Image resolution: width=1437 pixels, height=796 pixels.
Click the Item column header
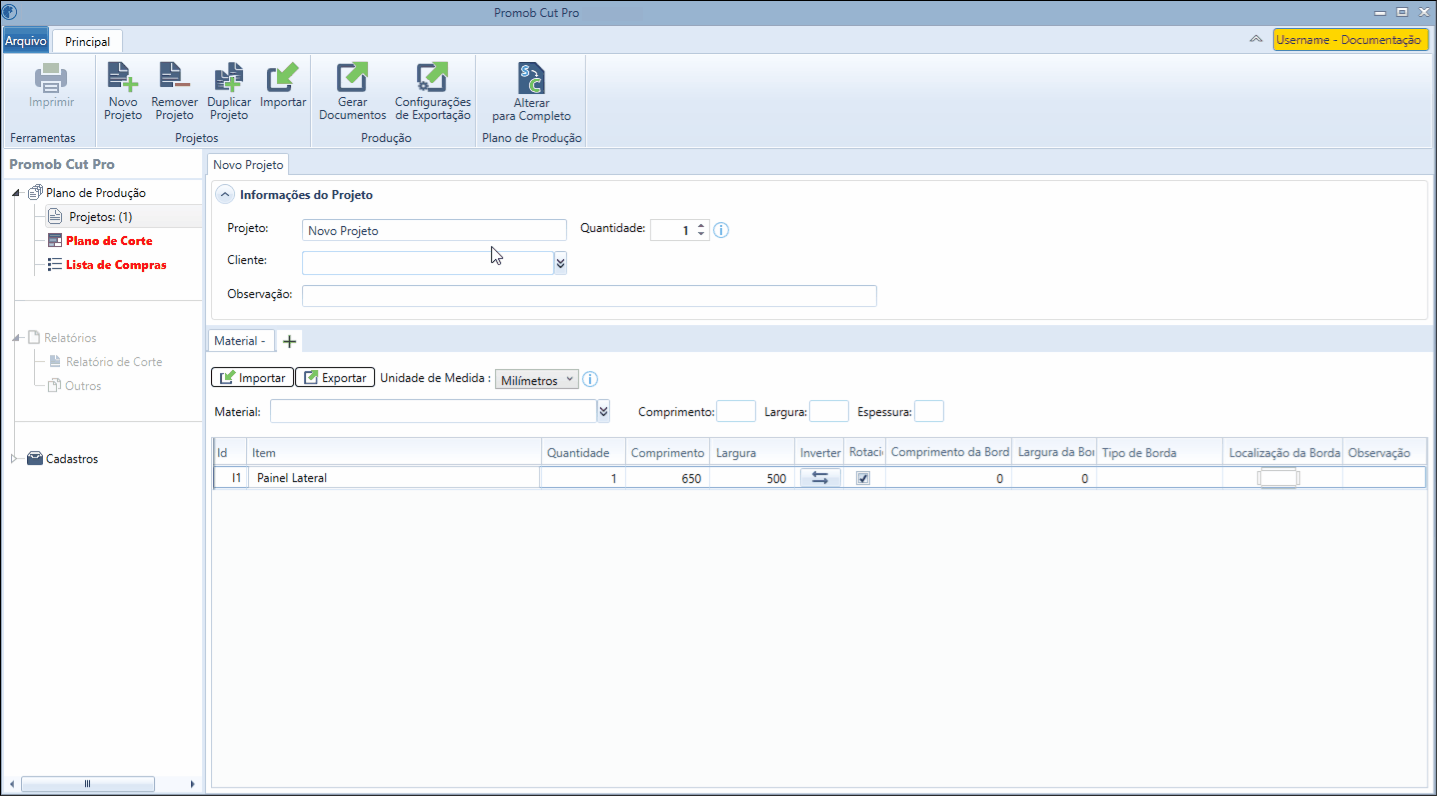point(394,453)
